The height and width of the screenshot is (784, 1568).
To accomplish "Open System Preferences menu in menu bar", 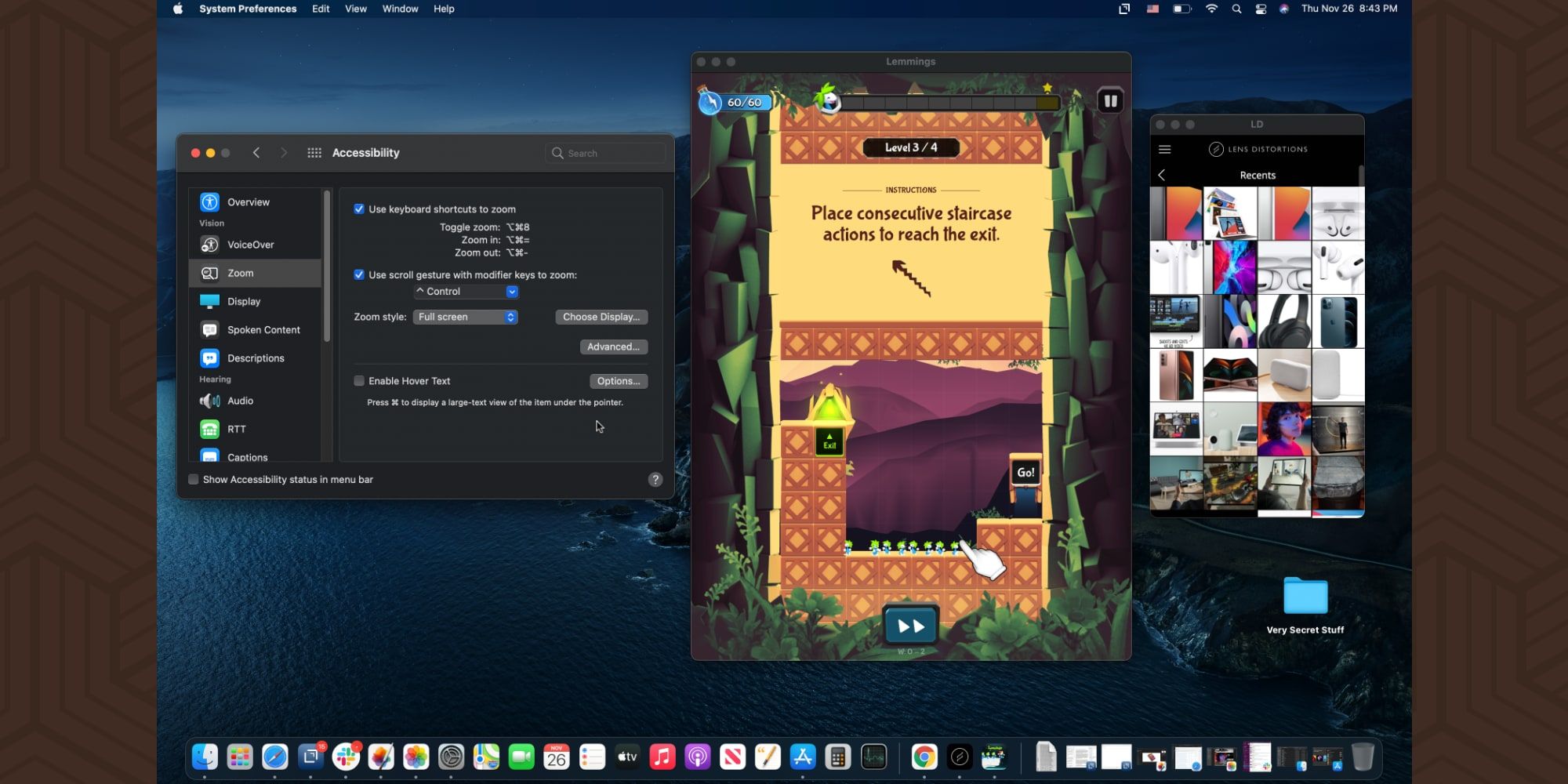I will pos(248,9).
